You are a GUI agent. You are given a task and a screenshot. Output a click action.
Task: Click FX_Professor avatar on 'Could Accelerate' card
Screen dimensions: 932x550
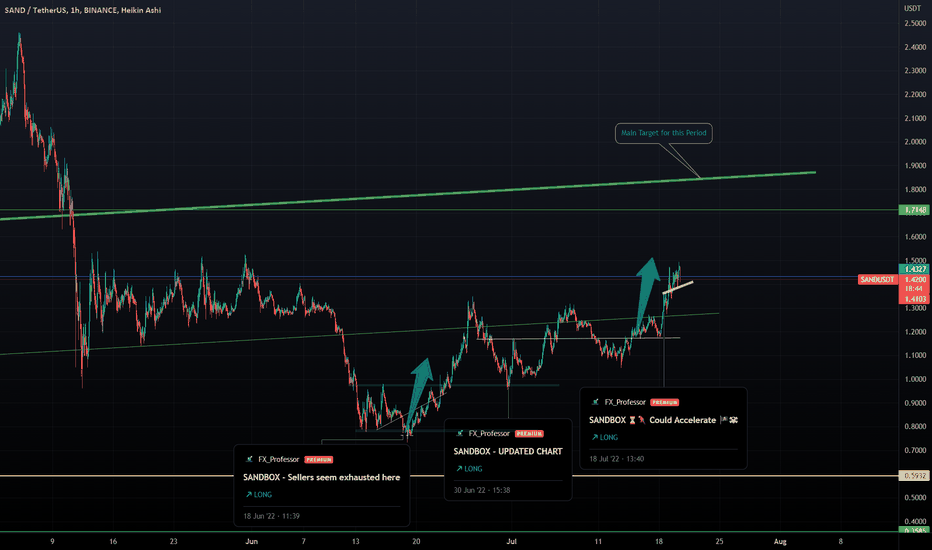(595, 402)
